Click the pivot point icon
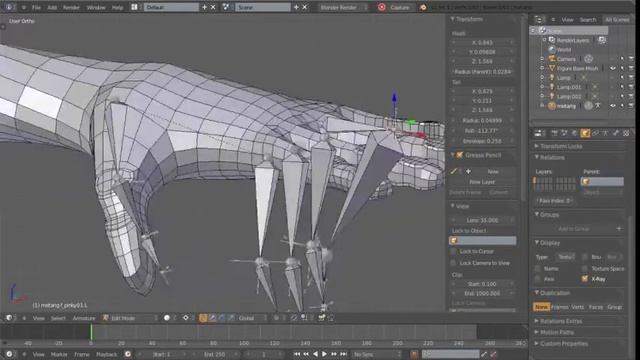 [x=186, y=318]
